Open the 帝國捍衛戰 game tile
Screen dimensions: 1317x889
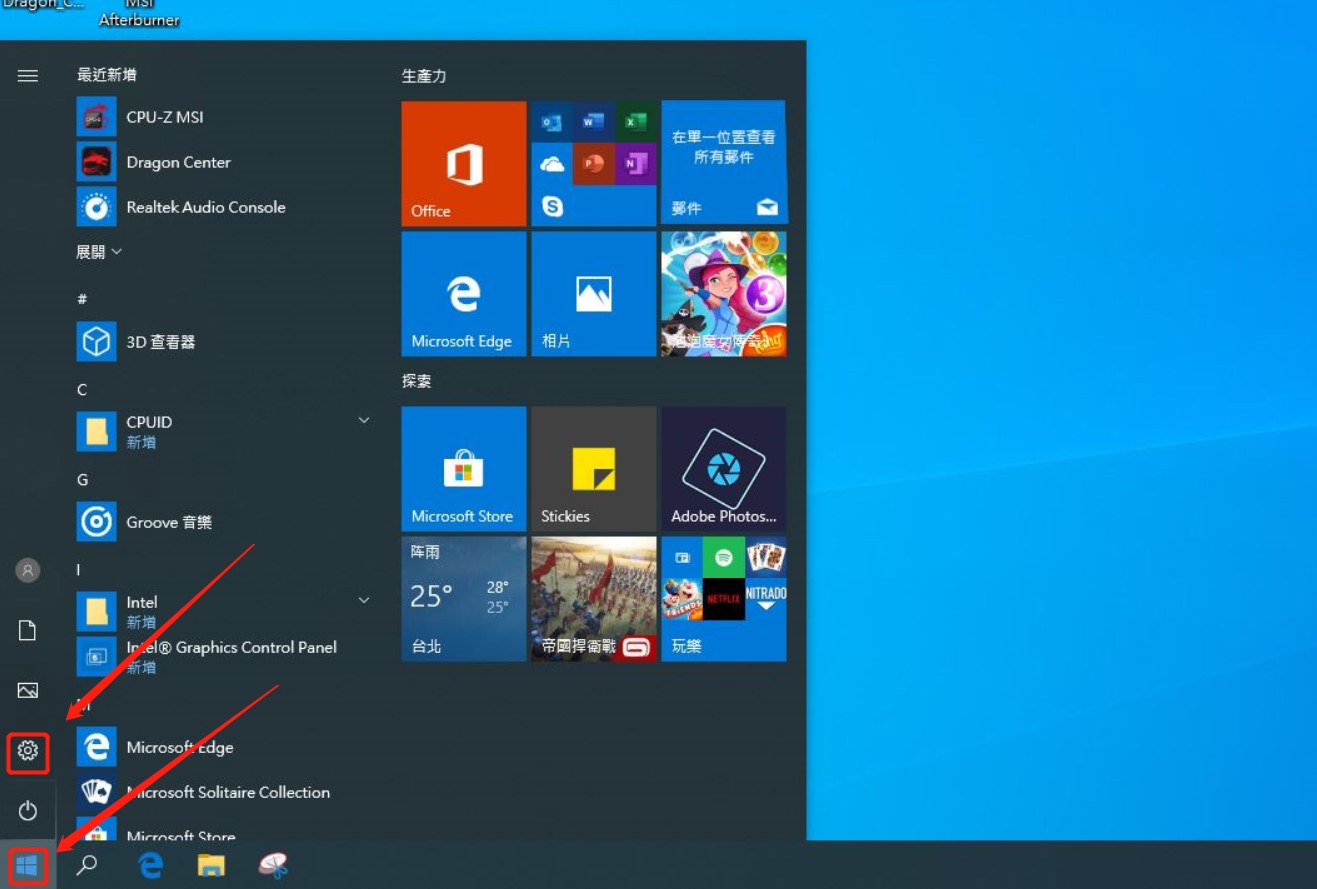[x=594, y=599]
